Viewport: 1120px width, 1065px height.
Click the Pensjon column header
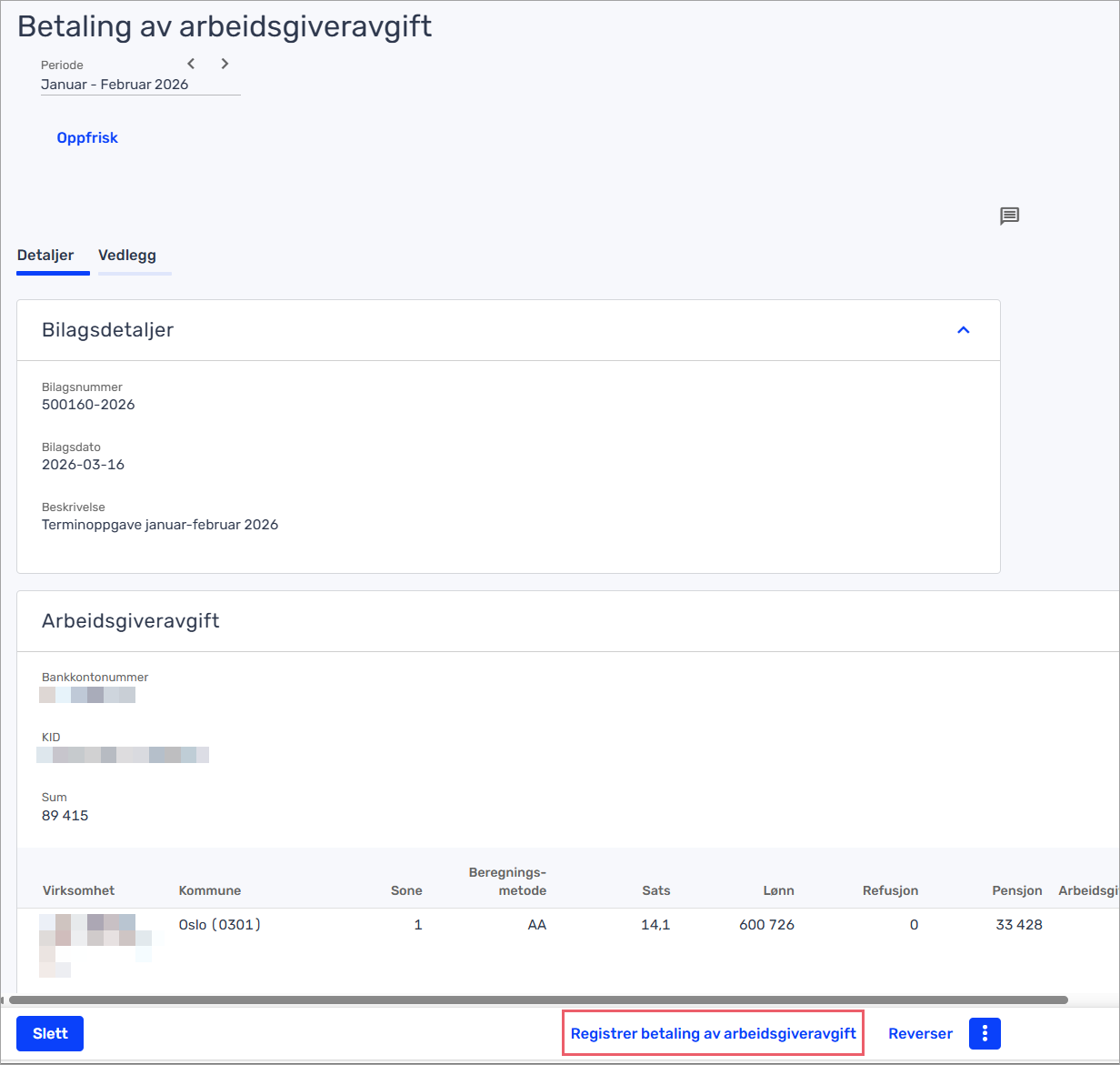[1016, 890]
